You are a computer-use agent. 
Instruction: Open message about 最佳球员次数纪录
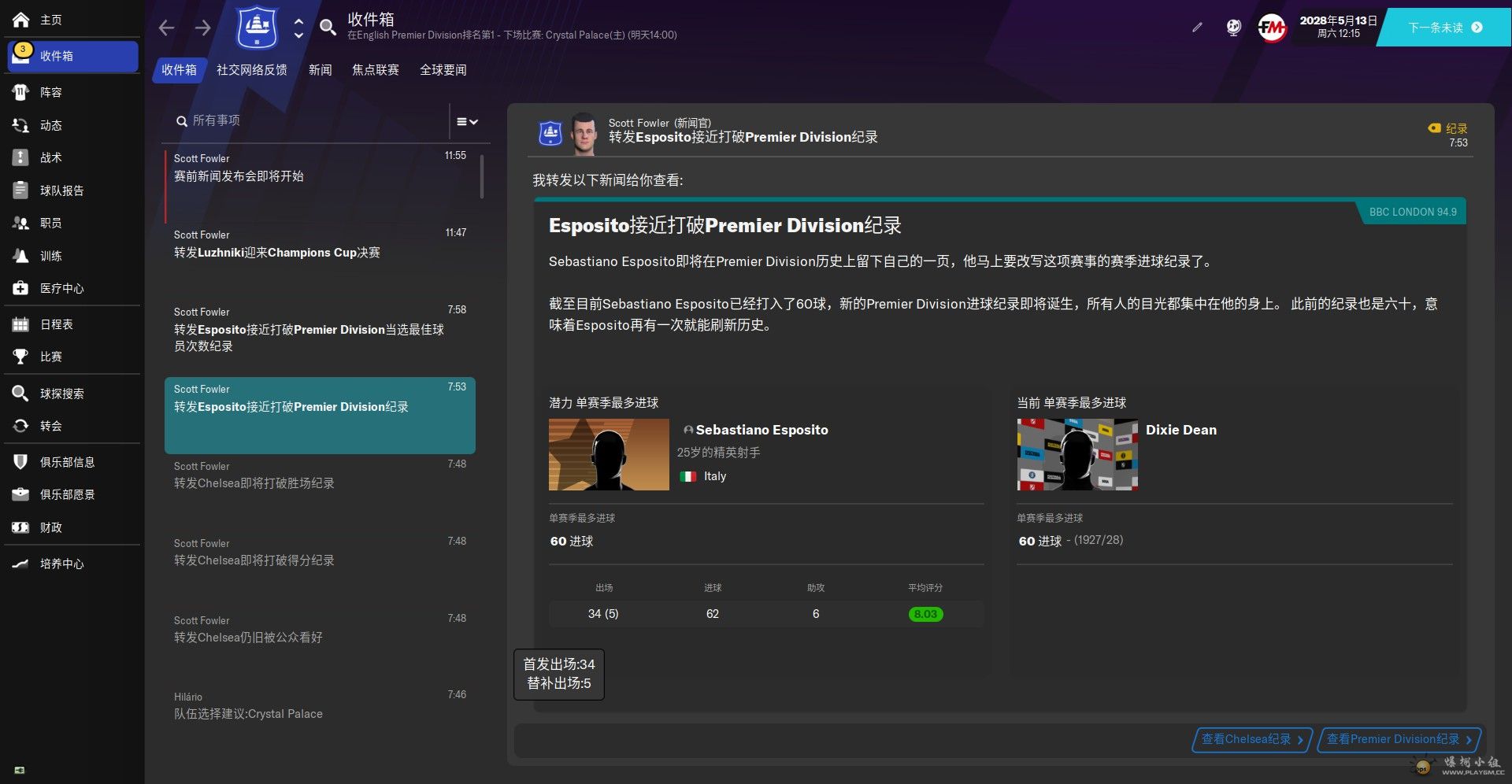(x=320, y=337)
